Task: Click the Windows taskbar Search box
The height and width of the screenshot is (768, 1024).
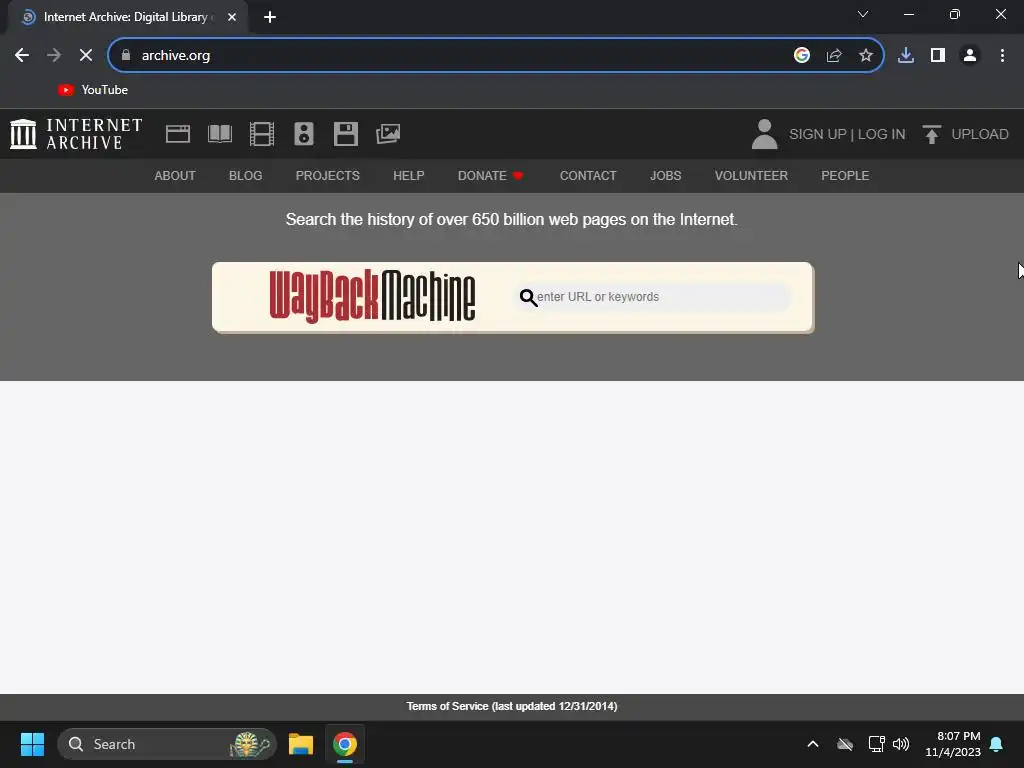Action: point(167,744)
